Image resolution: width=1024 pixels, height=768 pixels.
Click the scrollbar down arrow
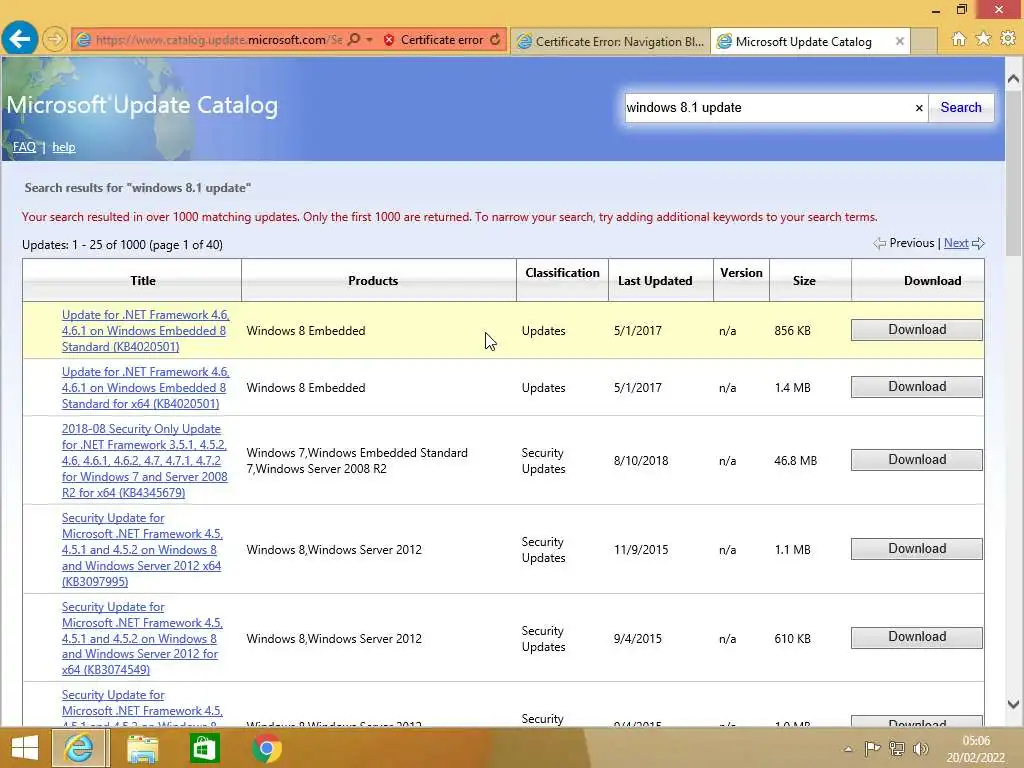(x=1014, y=704)
